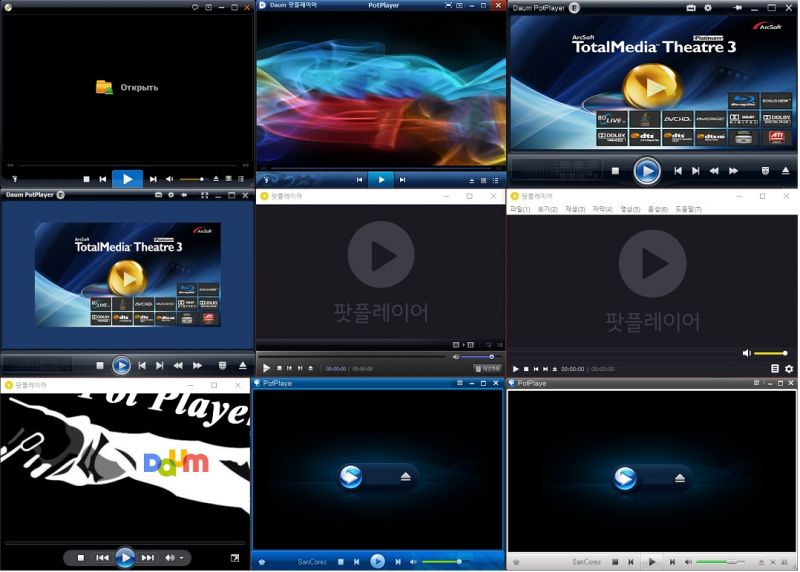Click 재생목록 playlist button in menu-less 팟플레이어 window
This screenshot has height=572, width=800.
click(488, 368)
